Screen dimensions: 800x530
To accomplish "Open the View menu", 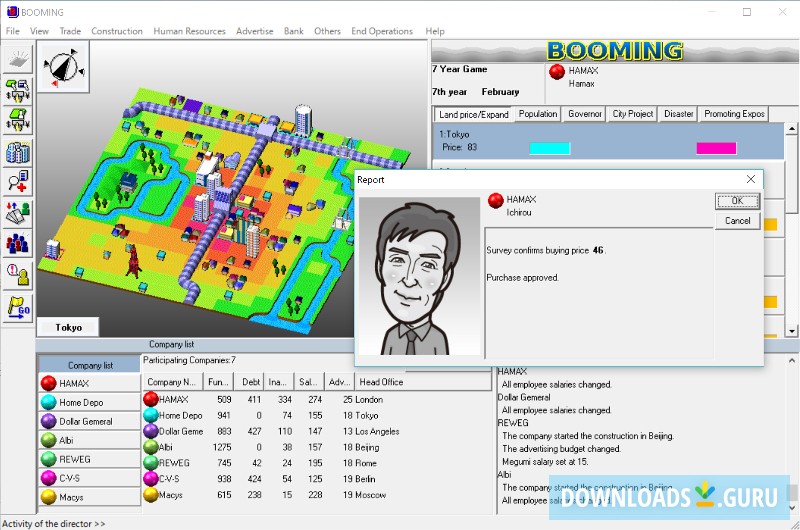I will click(39, 31).
